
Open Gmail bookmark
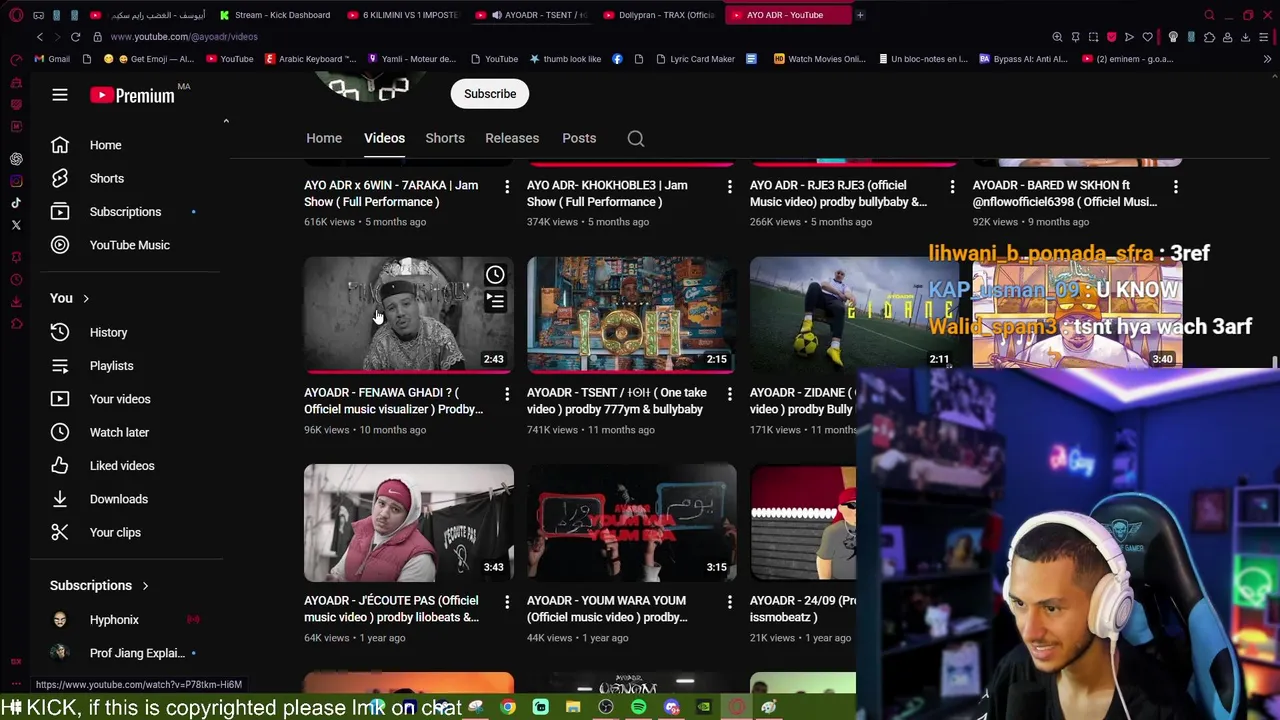point(52,59)
